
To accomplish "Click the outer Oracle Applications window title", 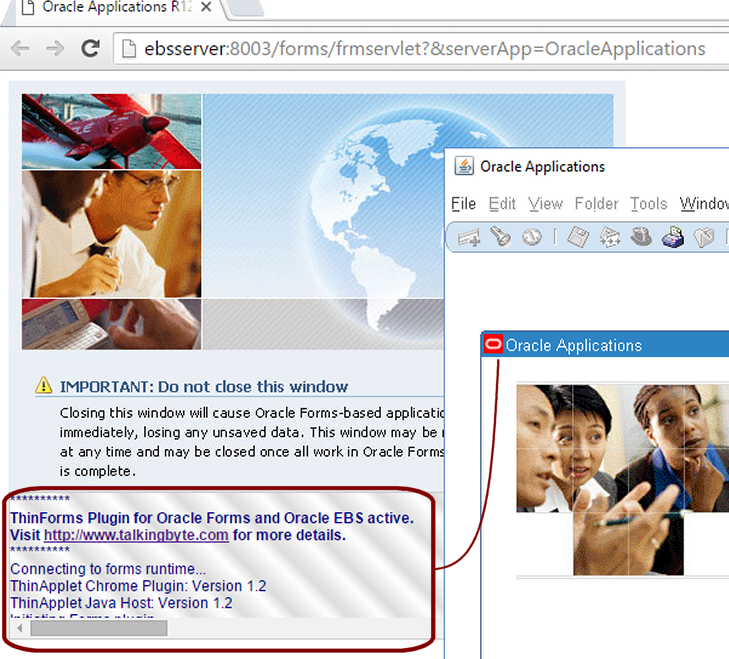I will point(542,166).
